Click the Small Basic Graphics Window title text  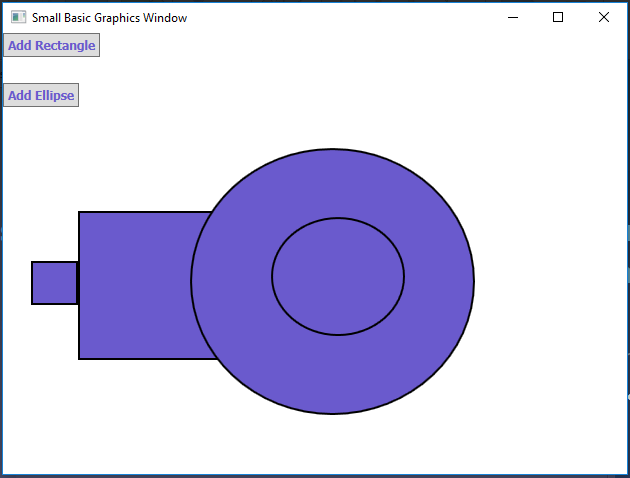point(109,18)
